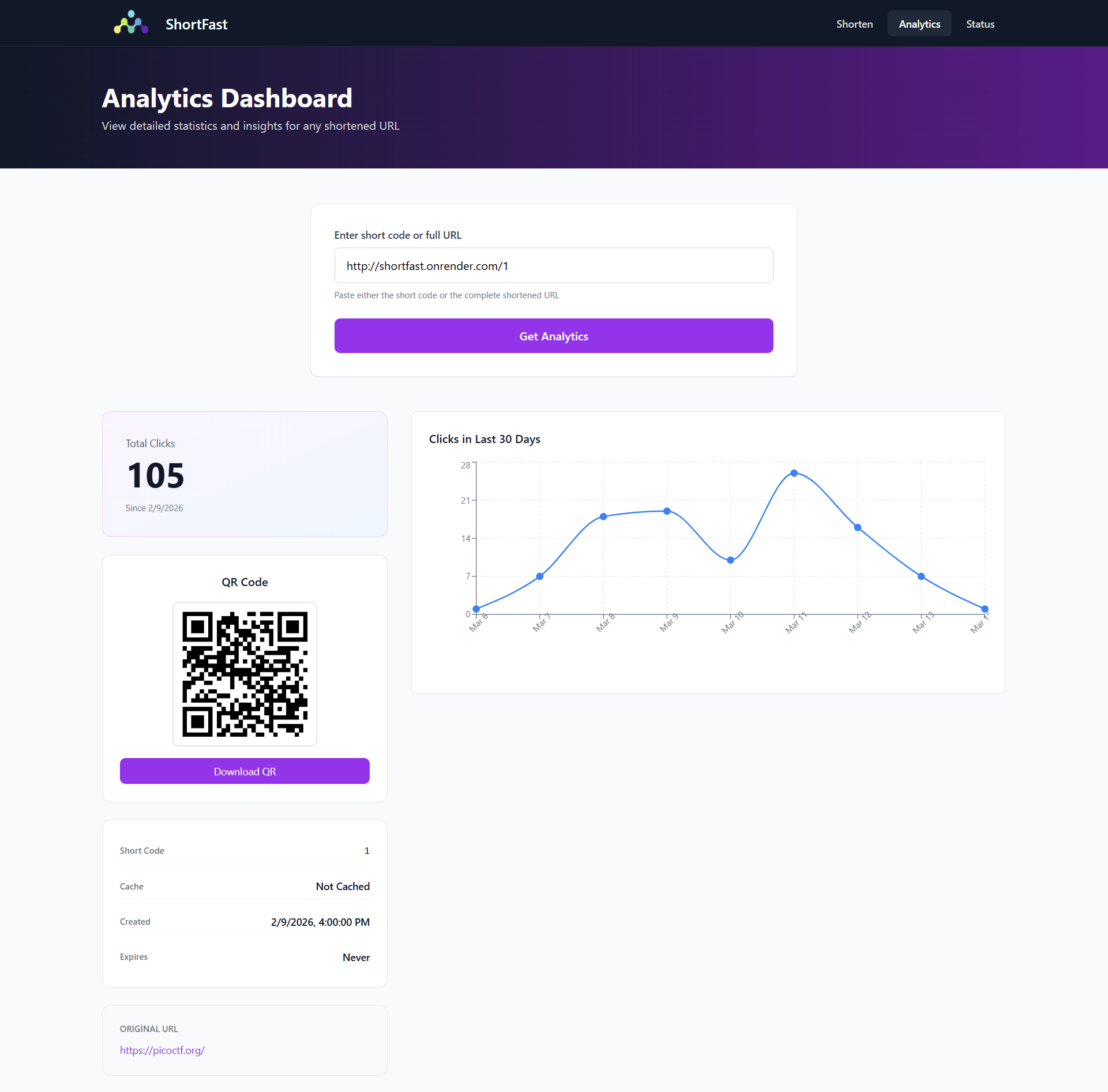The image size is (1108, 1092).
Task: Click the ShortFast brand name text
Action: [196, 24]
